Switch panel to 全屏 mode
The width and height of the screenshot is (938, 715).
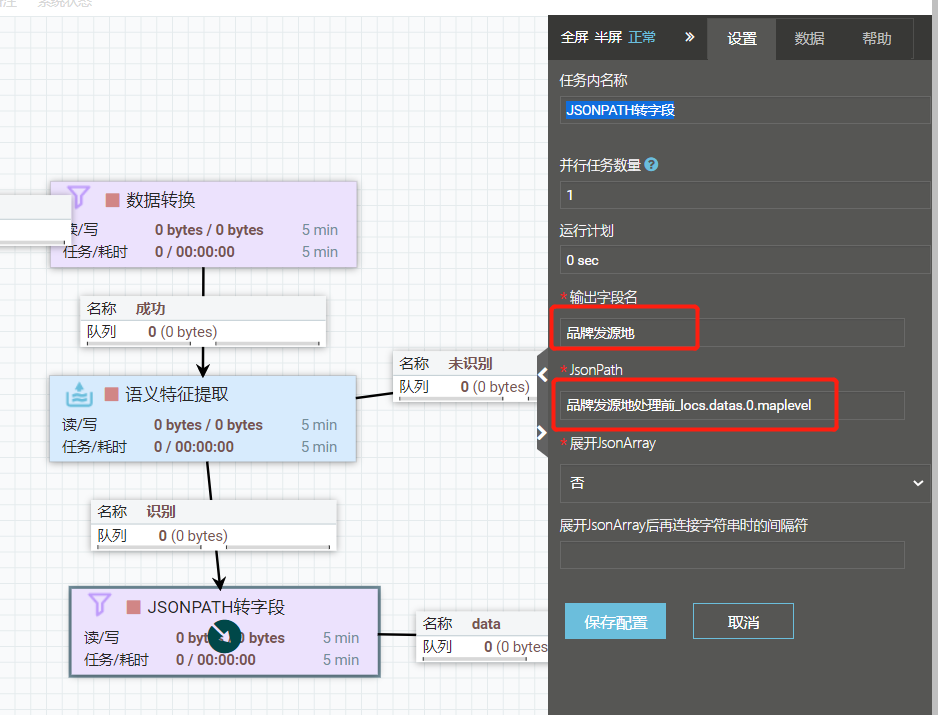click(x=574, y=37)
